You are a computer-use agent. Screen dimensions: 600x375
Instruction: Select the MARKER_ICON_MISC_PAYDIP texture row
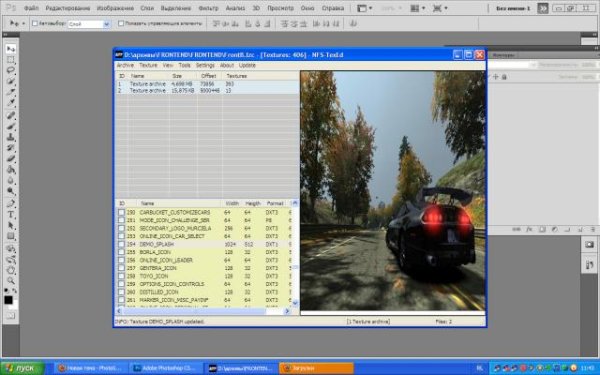[x=204, y=300]
